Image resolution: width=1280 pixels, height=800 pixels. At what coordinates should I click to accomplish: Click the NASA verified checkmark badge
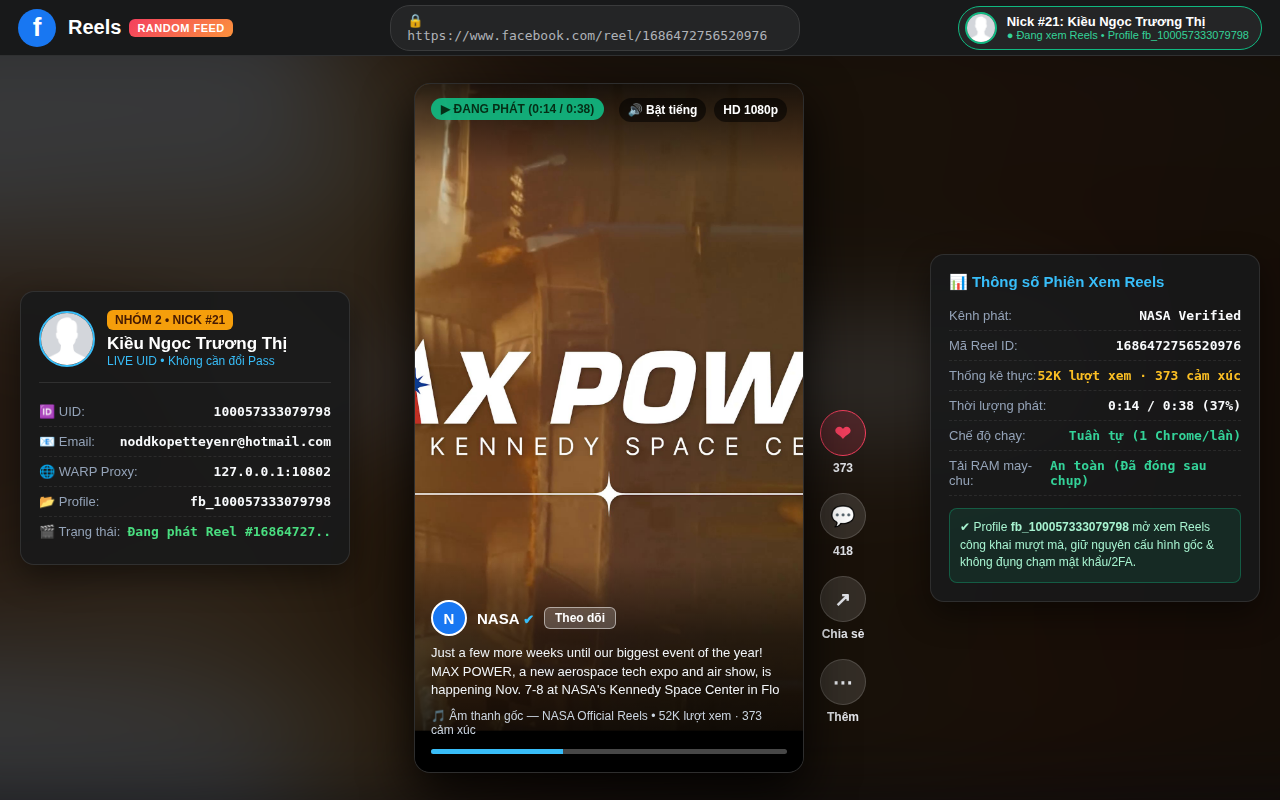[x=529, y=620]
